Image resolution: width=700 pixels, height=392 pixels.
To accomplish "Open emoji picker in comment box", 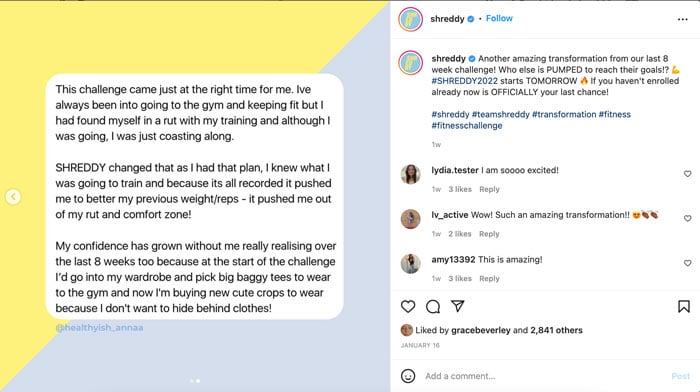I will 408,376.
